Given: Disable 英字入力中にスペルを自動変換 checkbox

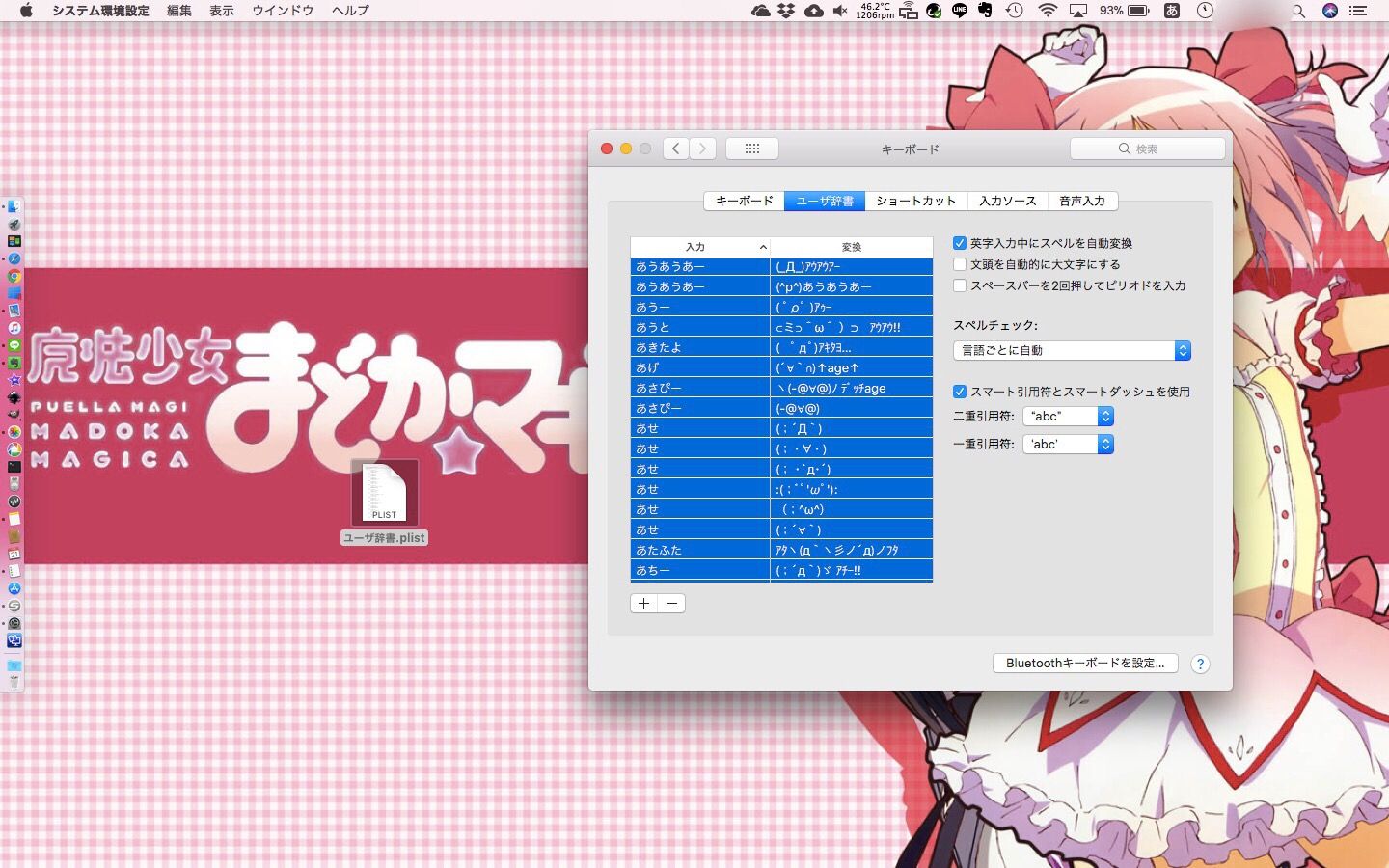Looking at the screenshot, I should pyautogui.click(x=960, y=243).
